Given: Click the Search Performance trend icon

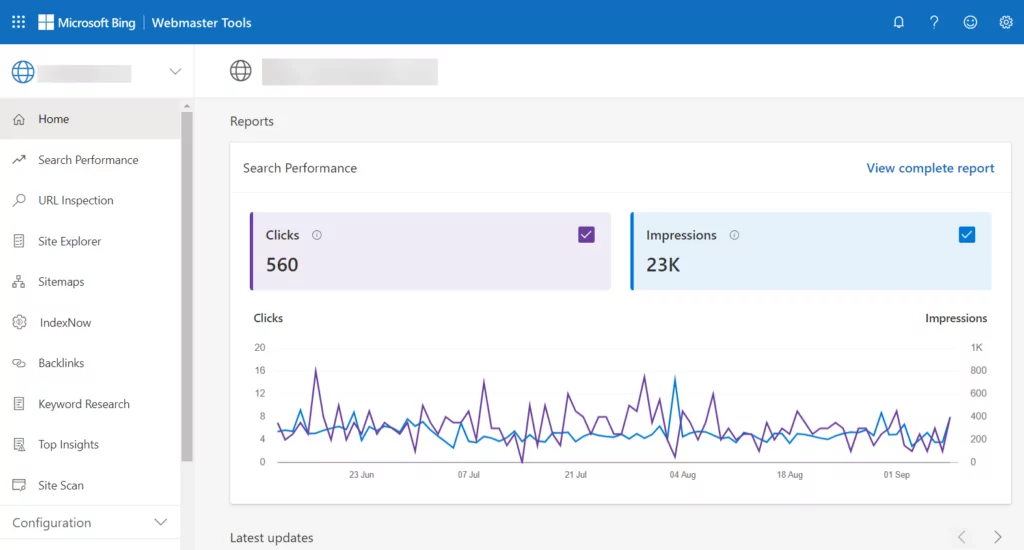Looking at the screenshot, I should pyautogui.click(x=19, y=159).
